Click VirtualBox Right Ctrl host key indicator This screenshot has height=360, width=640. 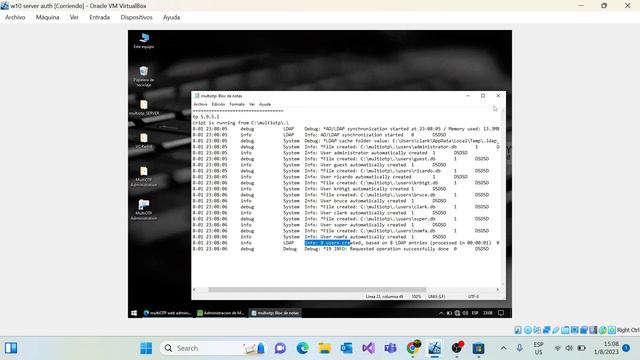coord(628,330)
